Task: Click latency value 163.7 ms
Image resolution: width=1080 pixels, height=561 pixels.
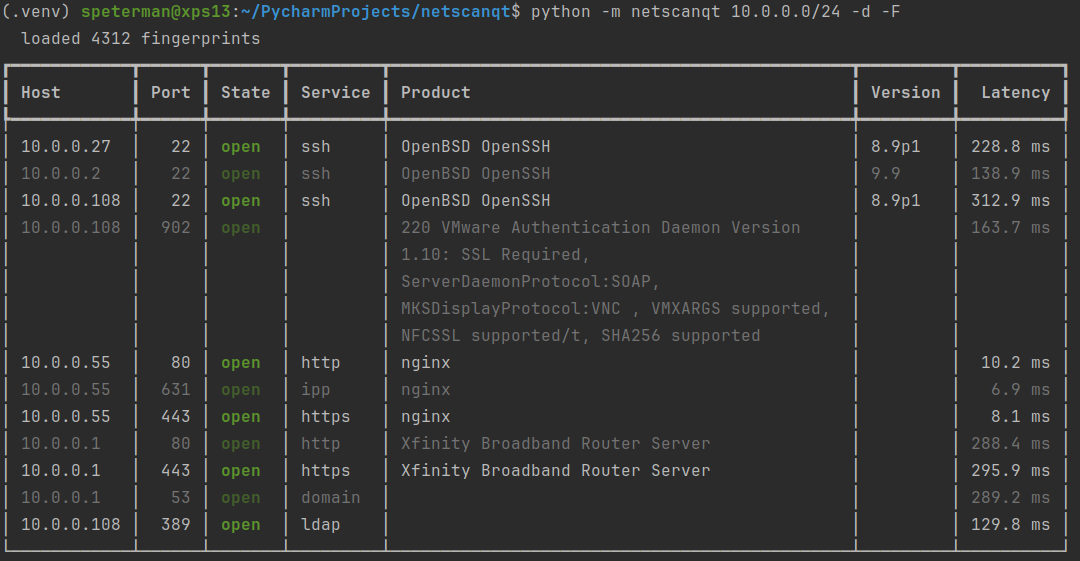Action: coord(1010,227)
